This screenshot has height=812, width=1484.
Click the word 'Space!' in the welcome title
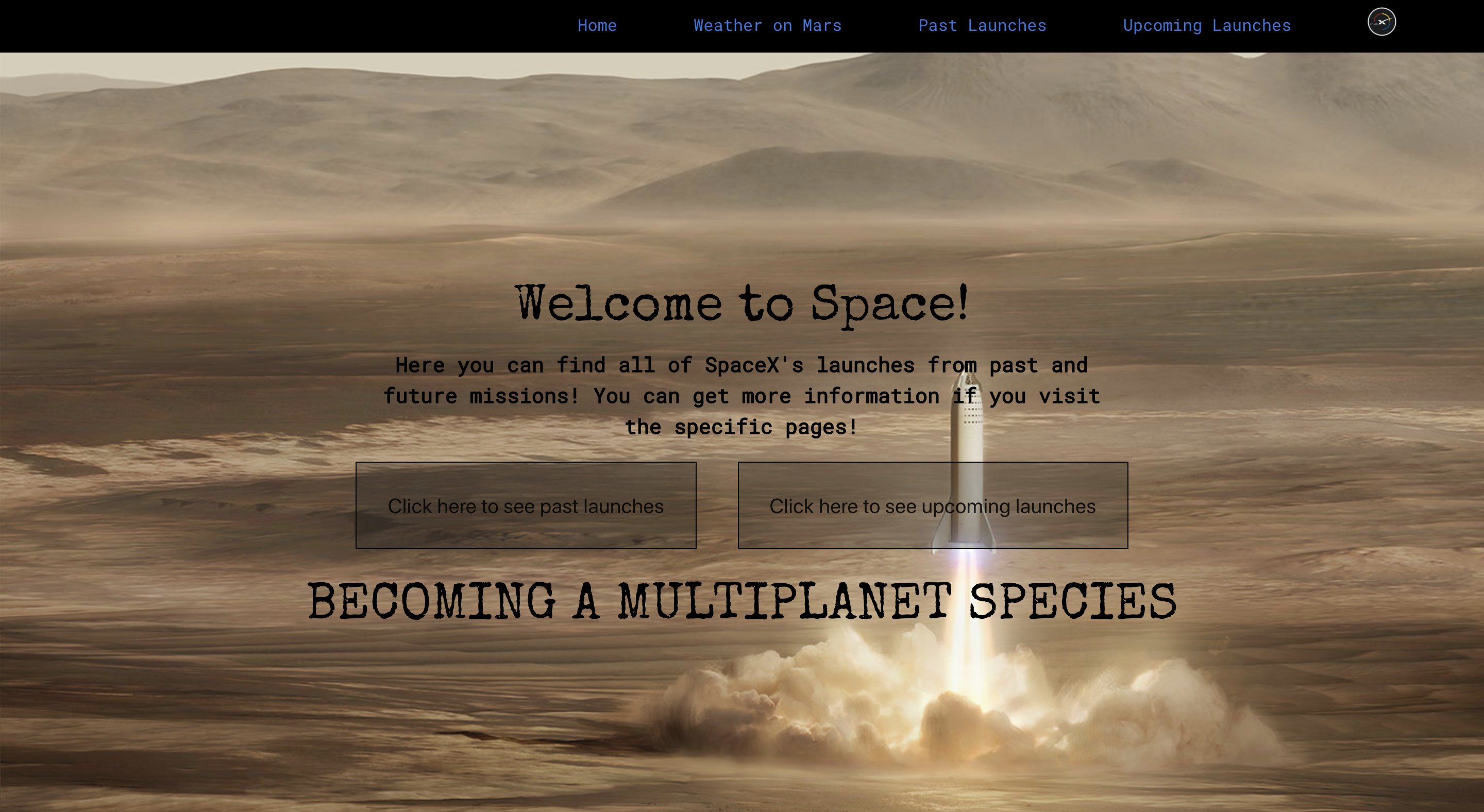click(889, 304)
